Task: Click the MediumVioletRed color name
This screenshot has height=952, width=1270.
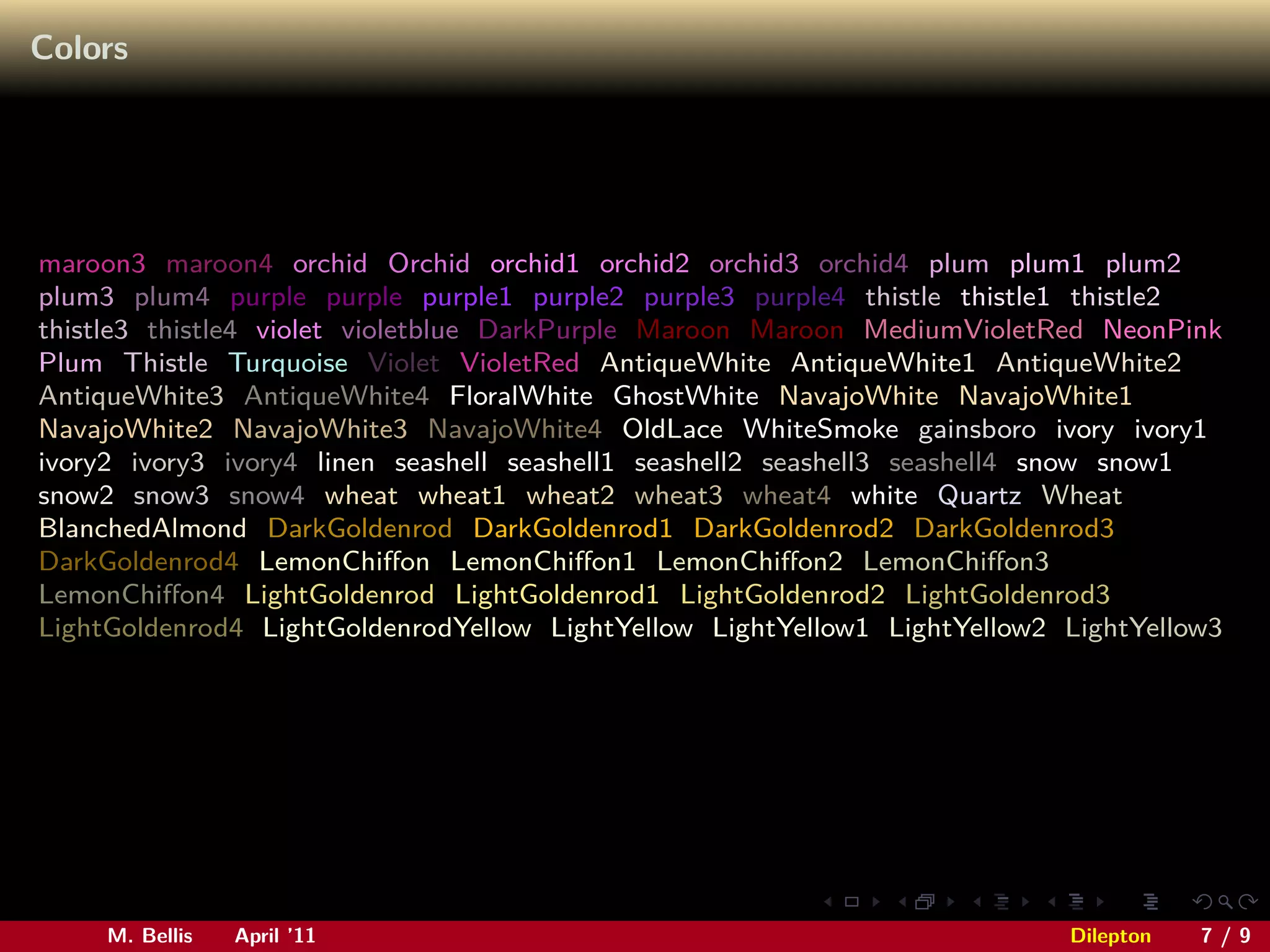Action: pyautogui.click(x=972, y=330)
